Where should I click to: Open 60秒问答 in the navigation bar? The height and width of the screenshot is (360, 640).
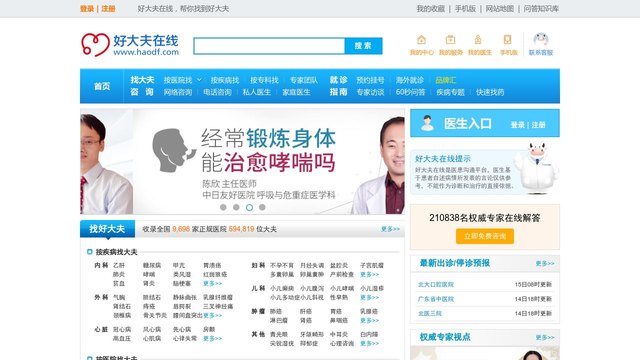411,92
